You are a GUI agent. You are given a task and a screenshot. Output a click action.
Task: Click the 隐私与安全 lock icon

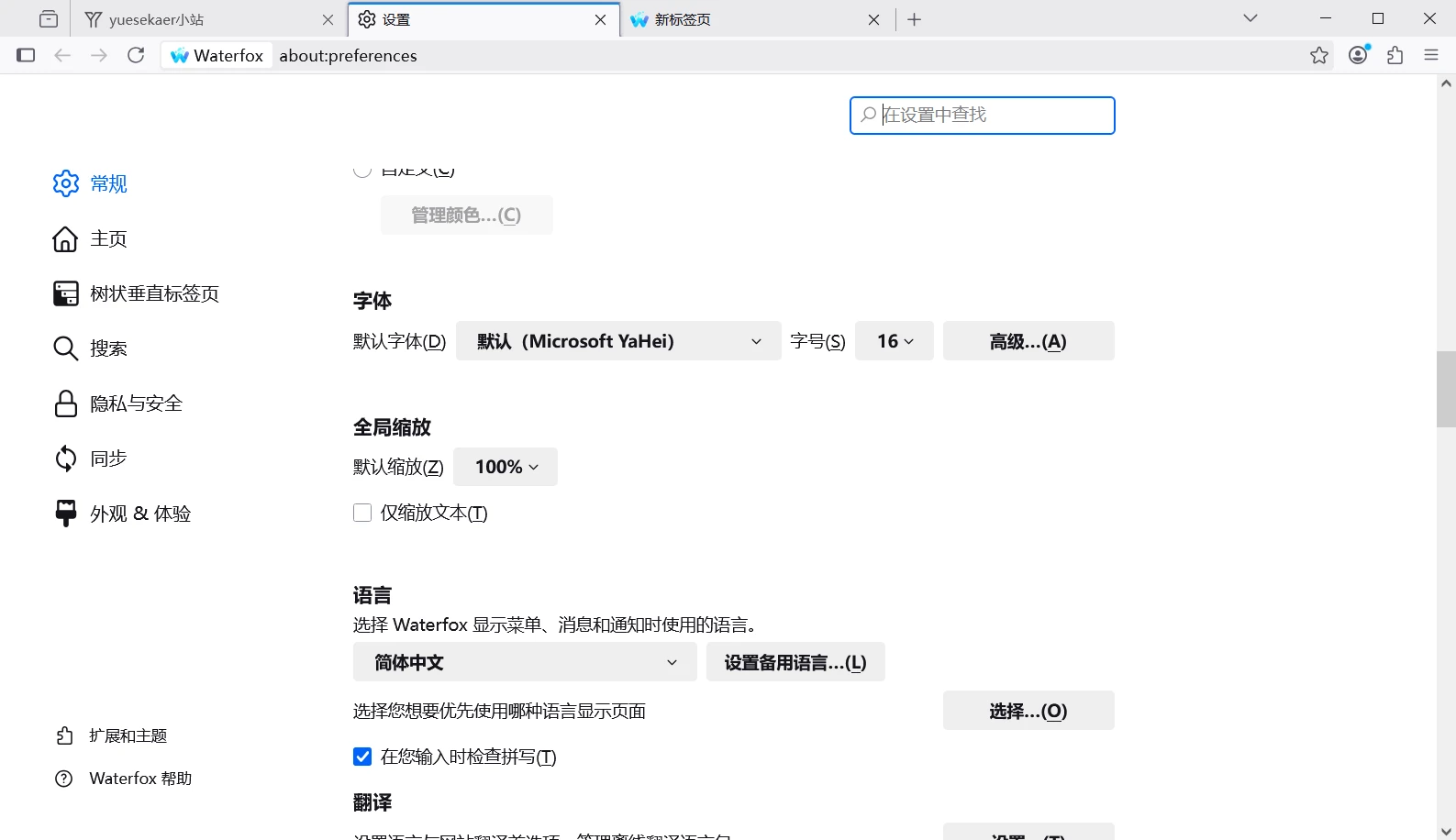66,403
